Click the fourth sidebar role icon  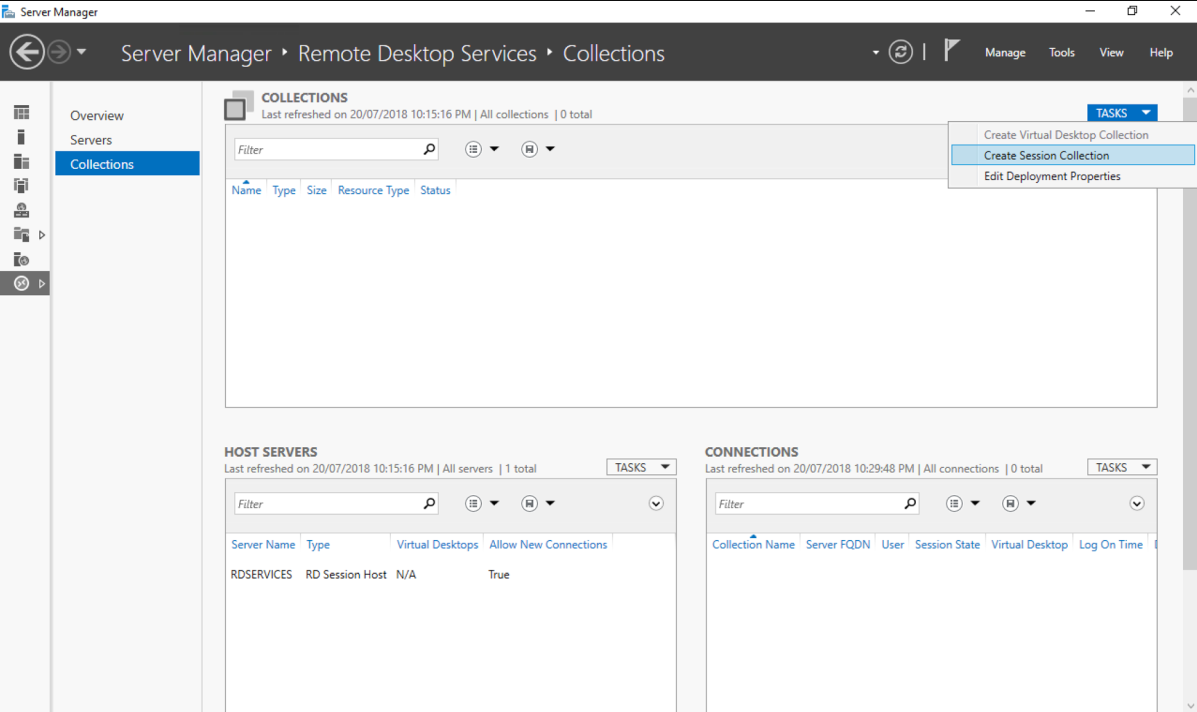[21, 185]
